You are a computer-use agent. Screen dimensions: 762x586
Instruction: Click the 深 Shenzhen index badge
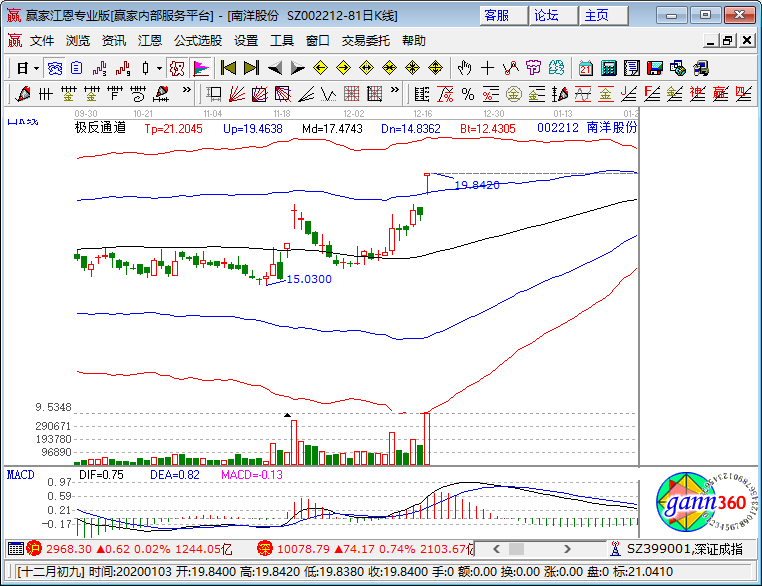tap(265, 549)
